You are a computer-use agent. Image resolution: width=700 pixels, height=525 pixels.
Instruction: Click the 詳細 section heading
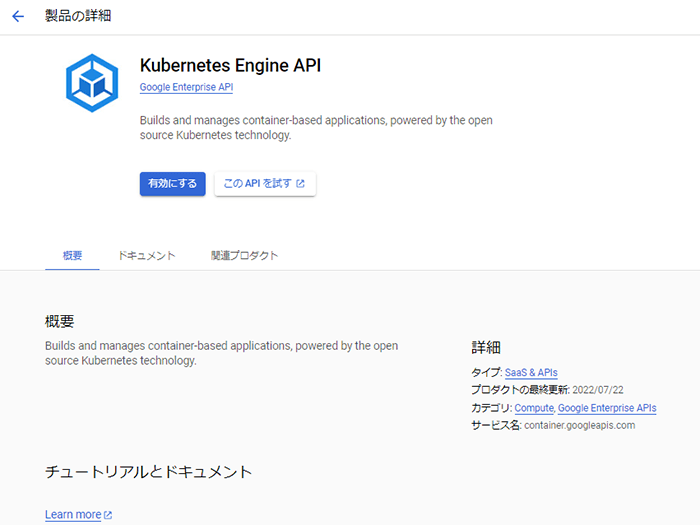point(486,347)
